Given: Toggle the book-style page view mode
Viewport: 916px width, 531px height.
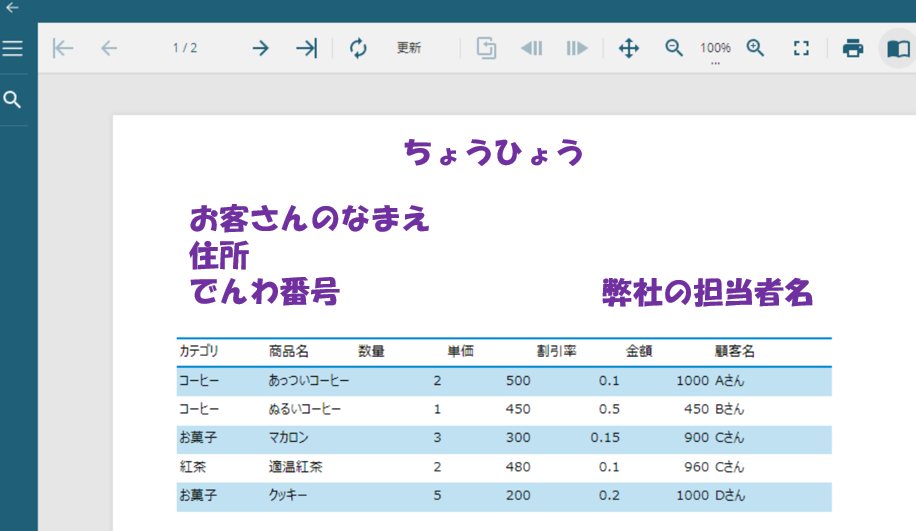Looking at the screenshot, I should pyautogui.click(x=898, y=48).
